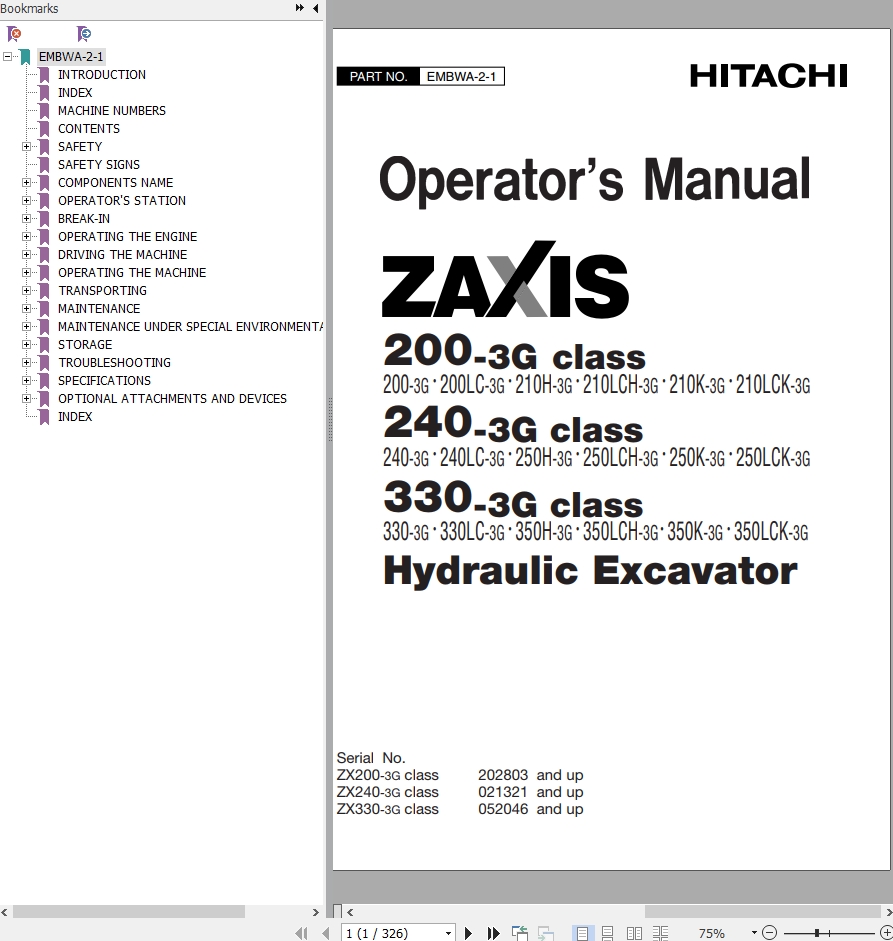This screenshot has height=941, width=893.
Task: Expand the MAINTENANCE bookmark
Action: tap(26, 308)
